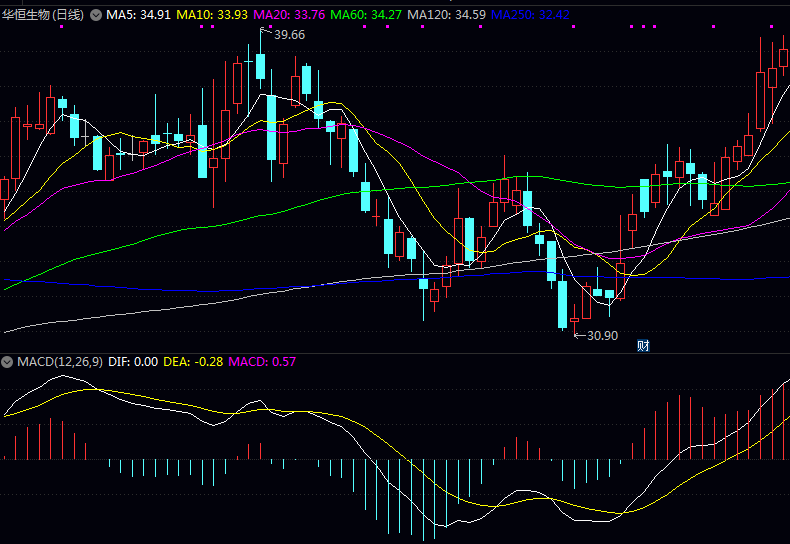This screenshot has width=790, height=544.
Task: Expand the MACD indicator settings arrow
Action: [x=7, y=362]
